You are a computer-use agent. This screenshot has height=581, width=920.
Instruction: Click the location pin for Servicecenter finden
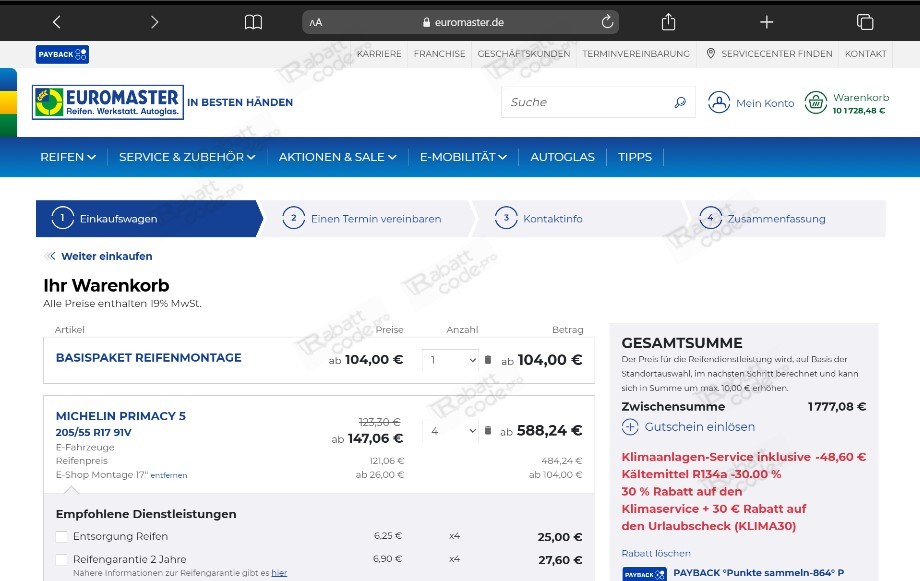[711, 53]
